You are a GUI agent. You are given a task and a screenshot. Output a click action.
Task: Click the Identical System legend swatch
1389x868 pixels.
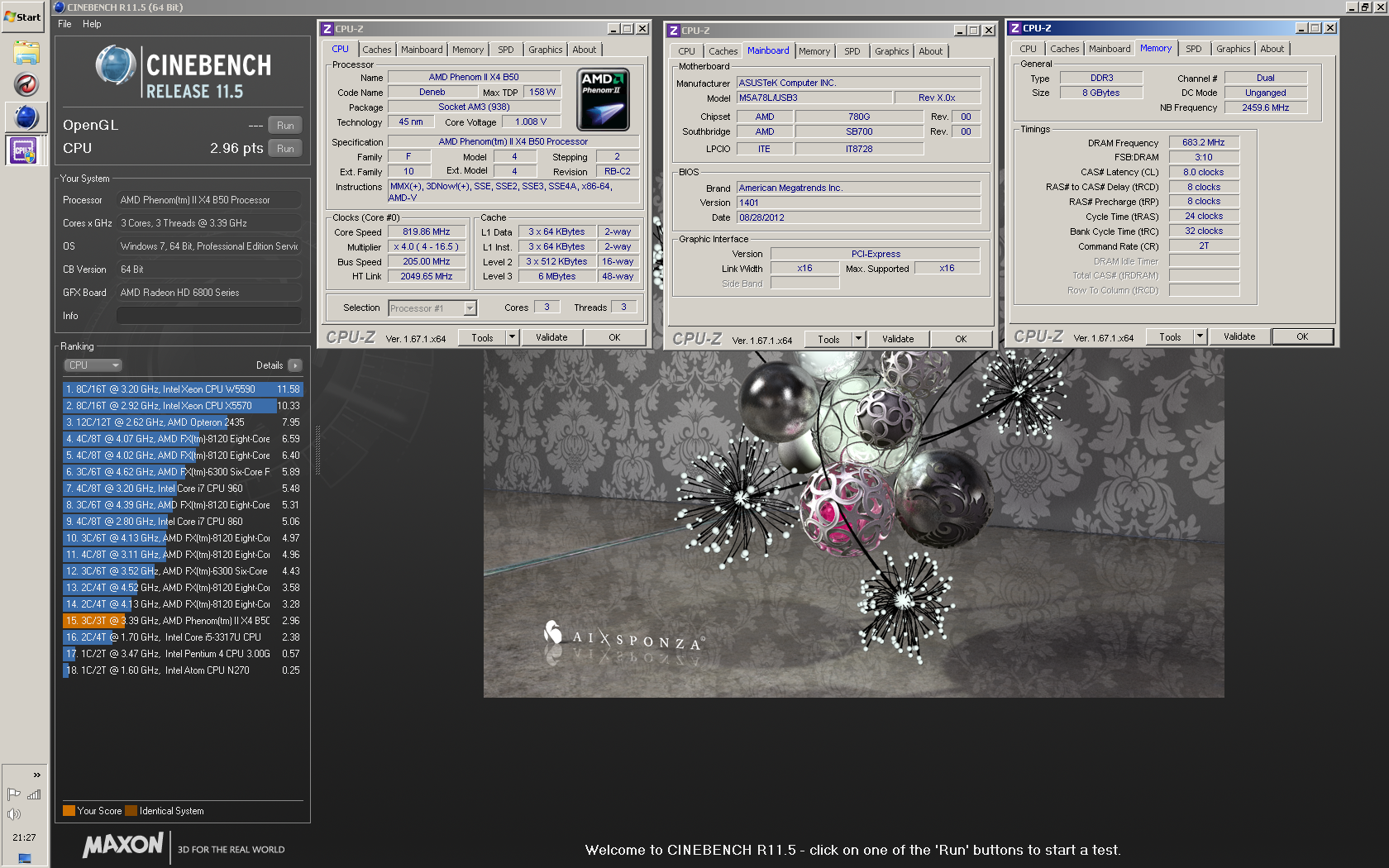point(131,811)
